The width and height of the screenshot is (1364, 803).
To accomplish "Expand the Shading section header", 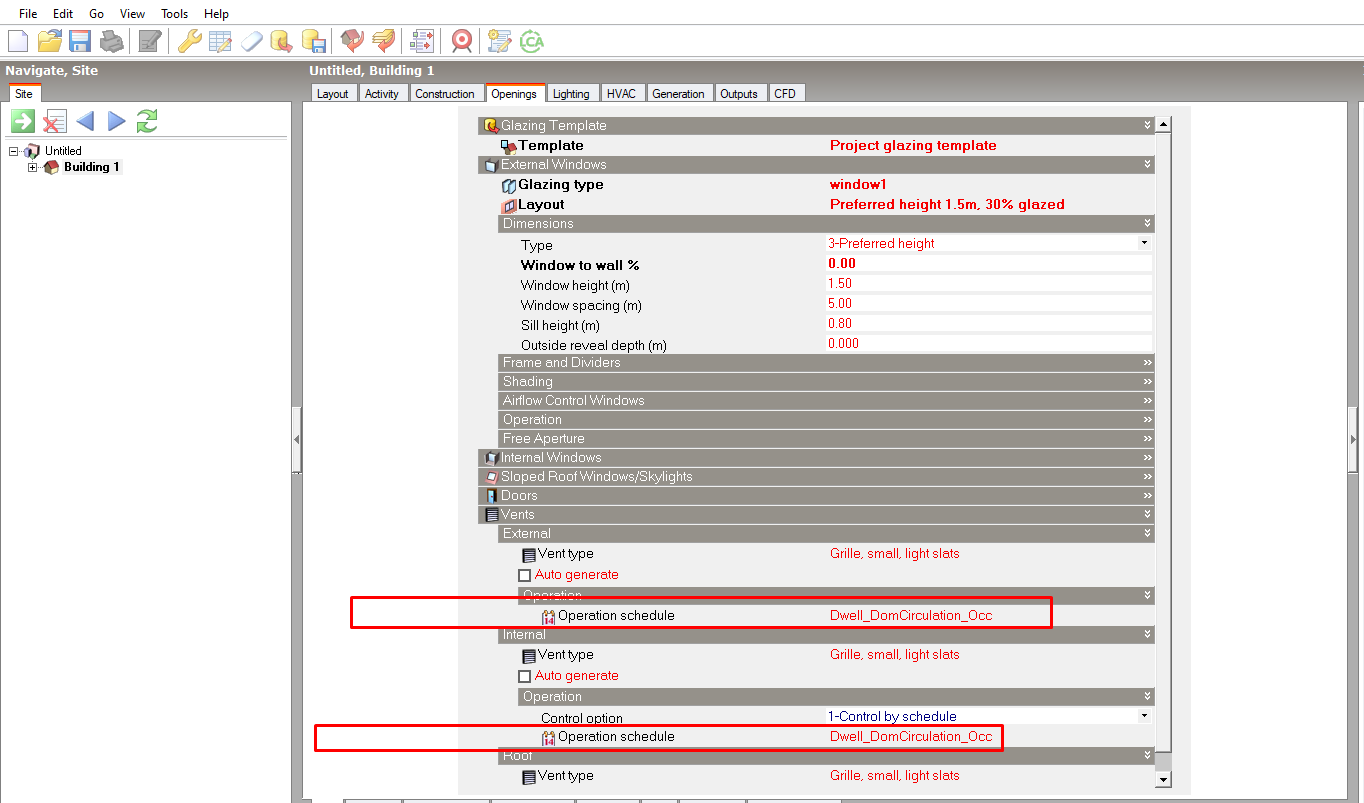I will click(826, 381).
